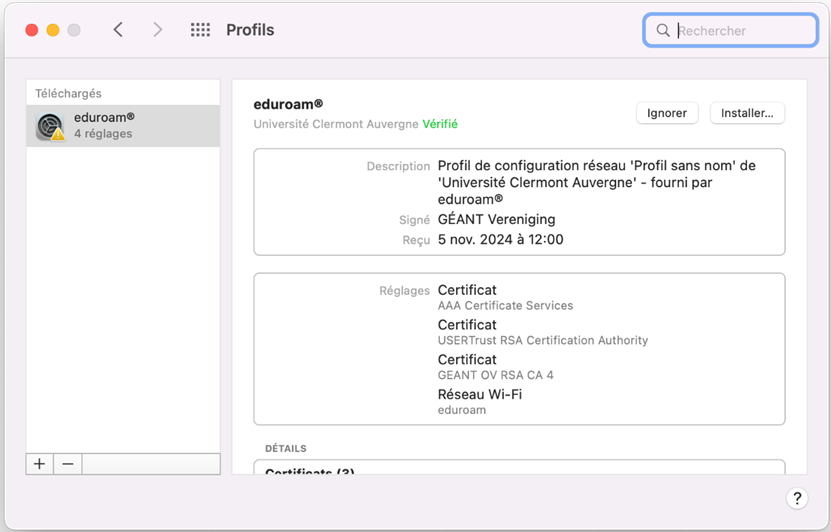Add a profile with the plus button
Viewport: 831px width, 532px height.
[40, 464]
